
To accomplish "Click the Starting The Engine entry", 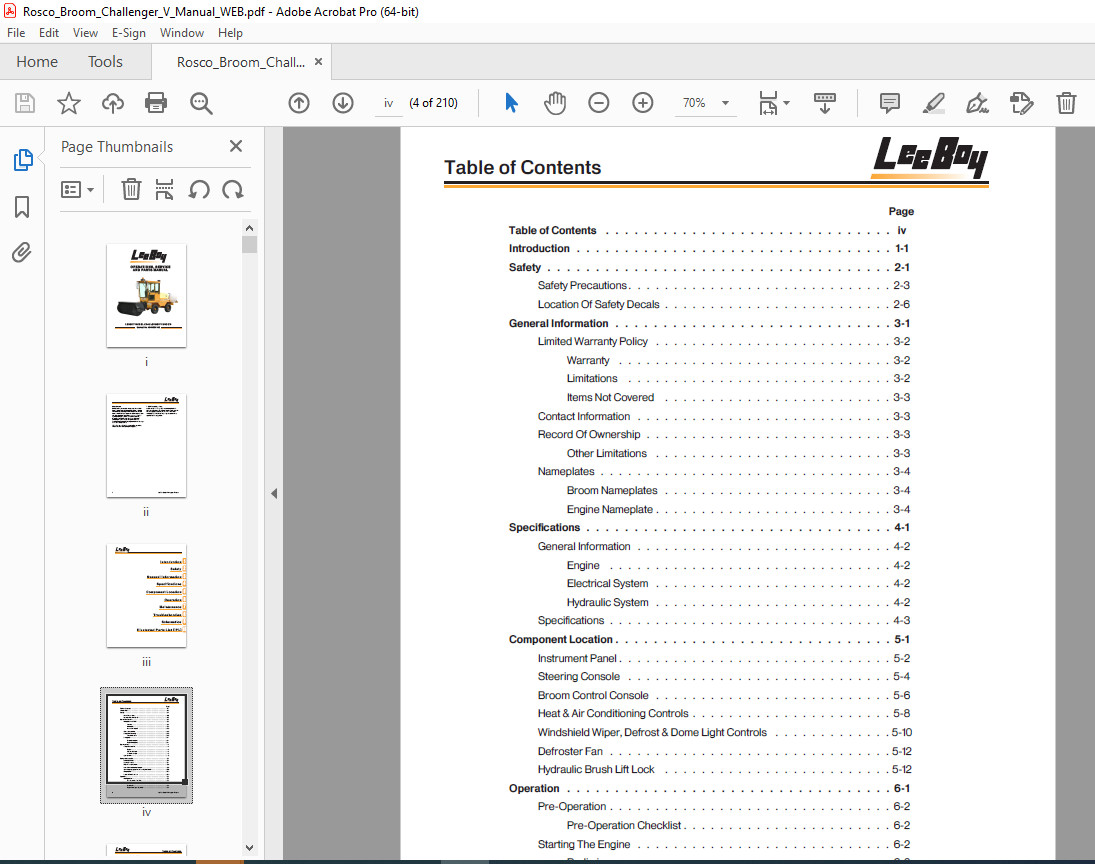I will pyautogui.click(x=723, y=844).
